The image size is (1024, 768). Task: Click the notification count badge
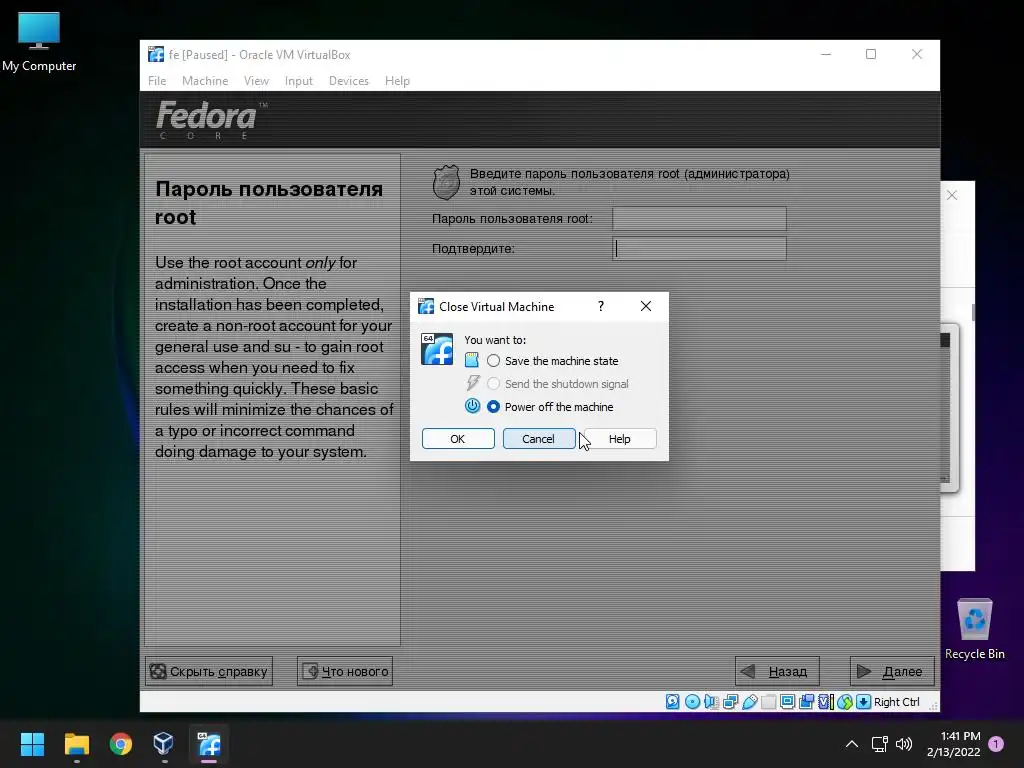pos(996,744)
